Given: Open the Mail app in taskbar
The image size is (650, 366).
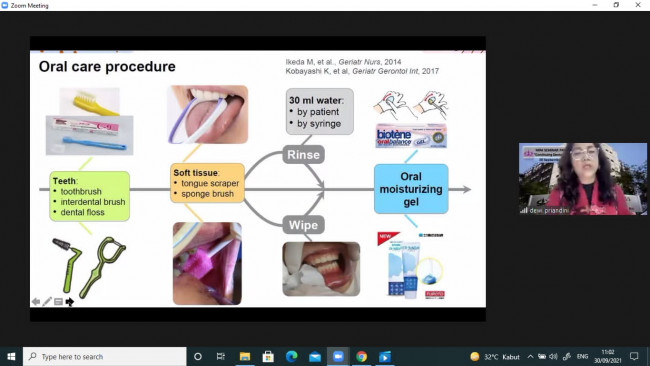Looking at the screenshot, I should [x=315, y=356].
